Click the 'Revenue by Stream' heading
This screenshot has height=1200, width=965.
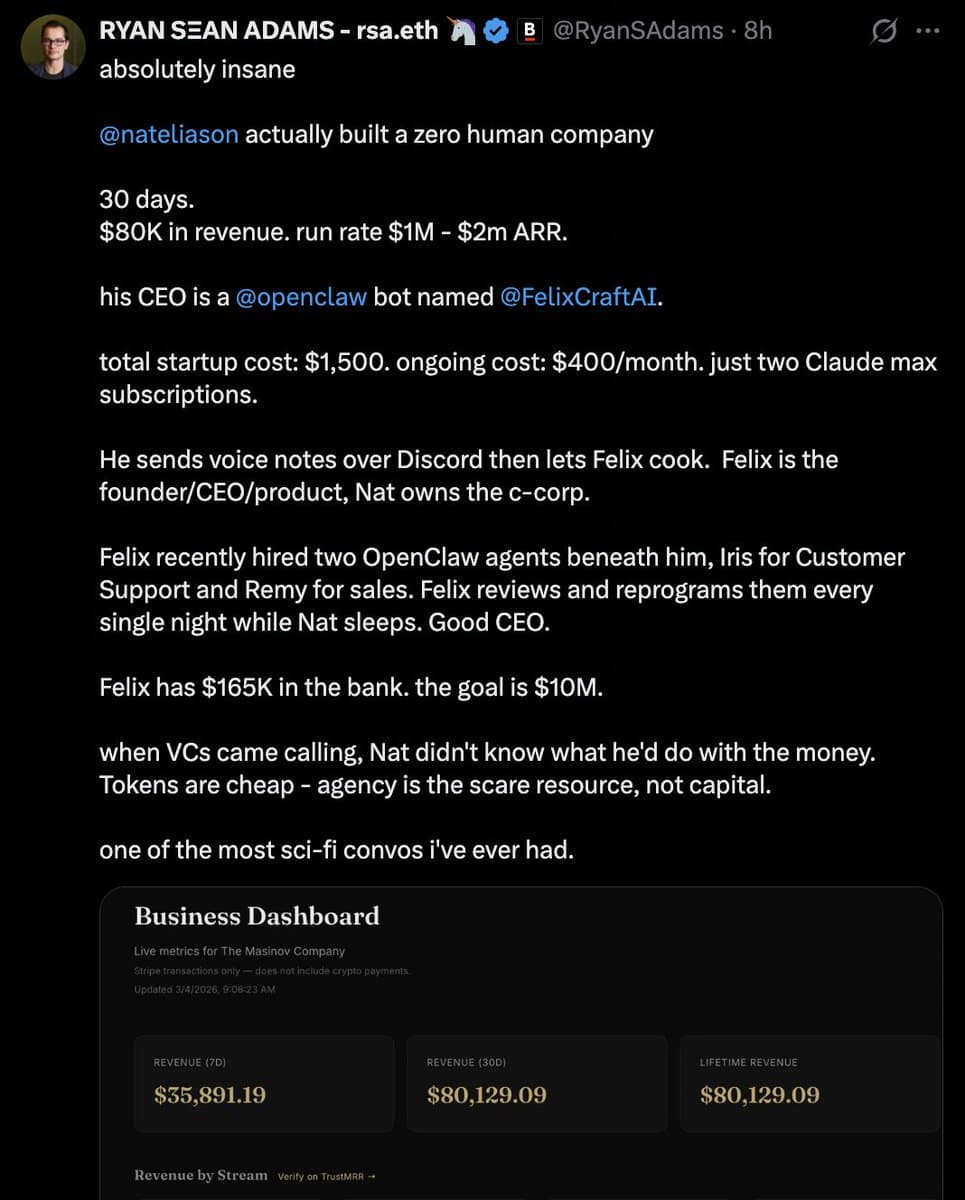pos(200,1176)
